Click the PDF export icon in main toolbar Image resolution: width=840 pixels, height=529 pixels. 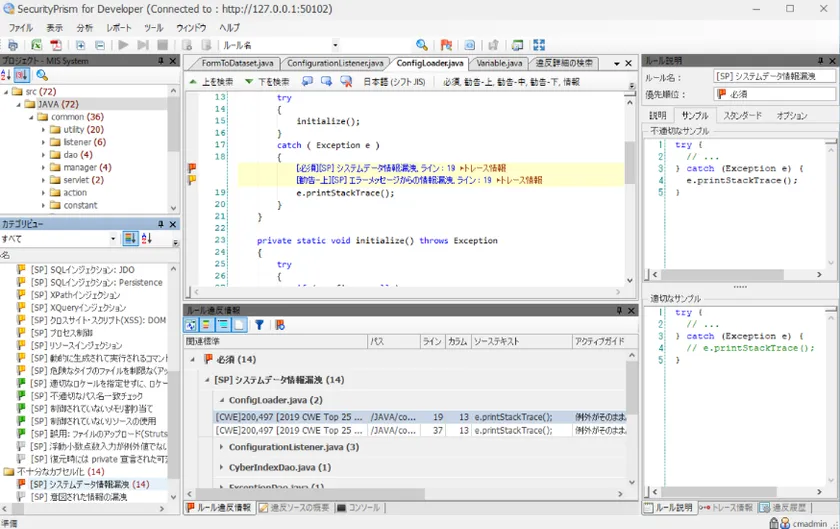click(56, 45)
